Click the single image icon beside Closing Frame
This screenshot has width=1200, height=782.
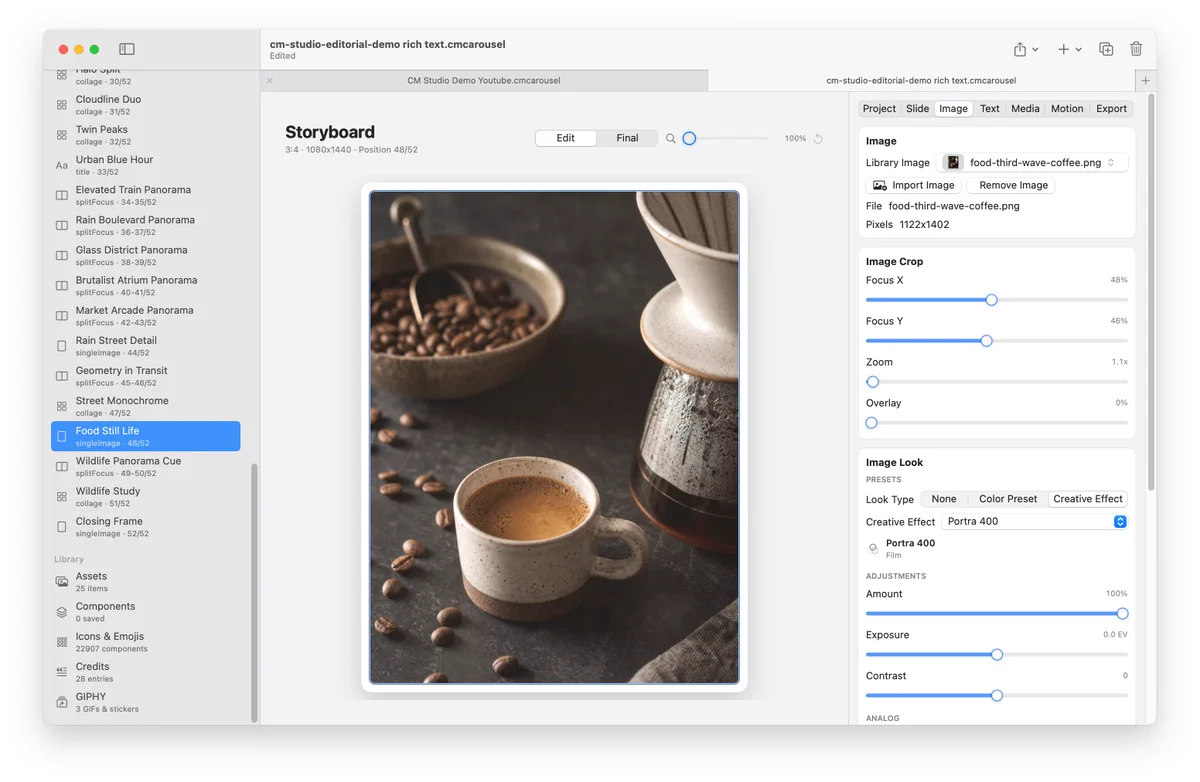point(62,527)
